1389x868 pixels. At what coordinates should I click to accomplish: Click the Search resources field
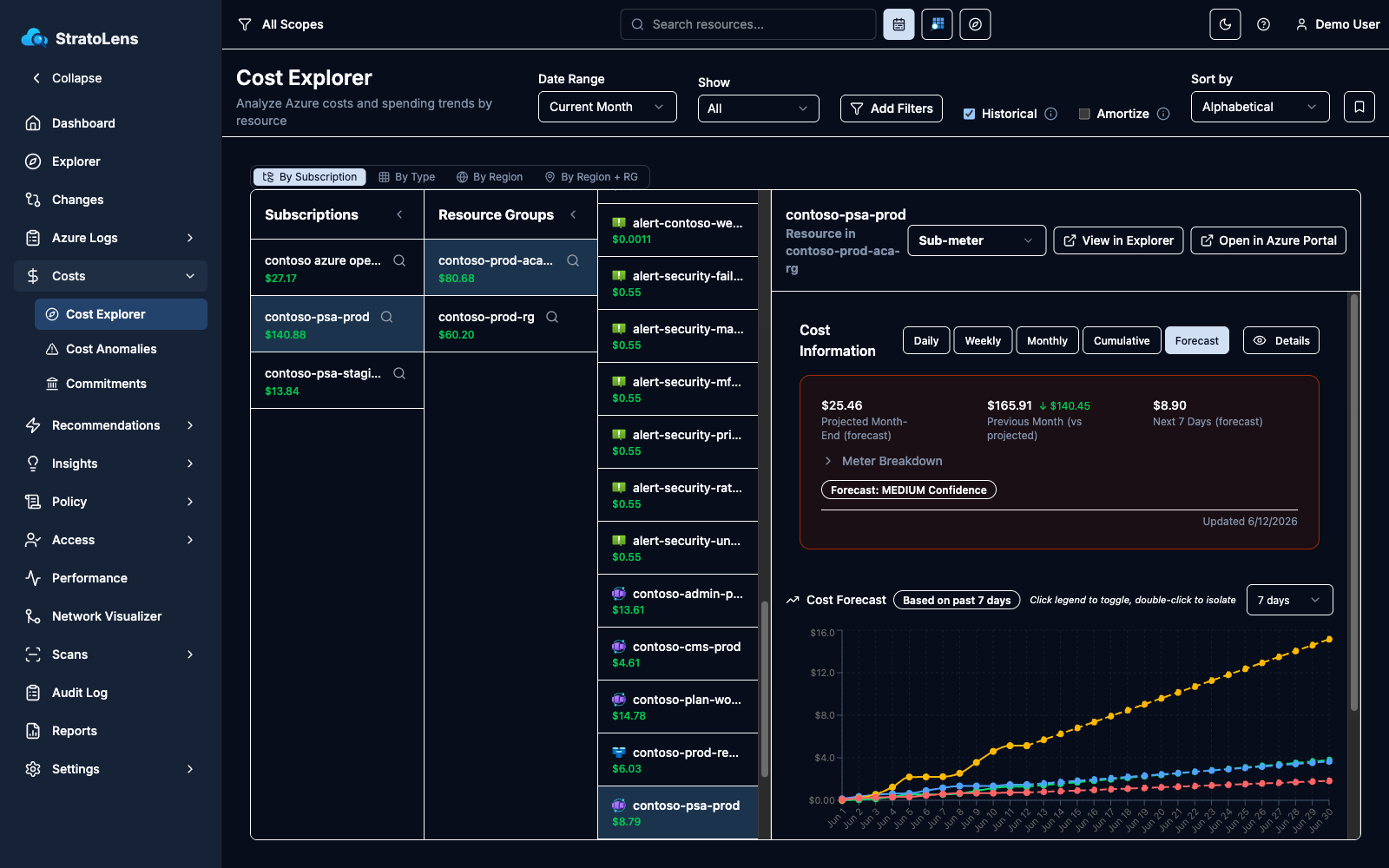[748, 24]
